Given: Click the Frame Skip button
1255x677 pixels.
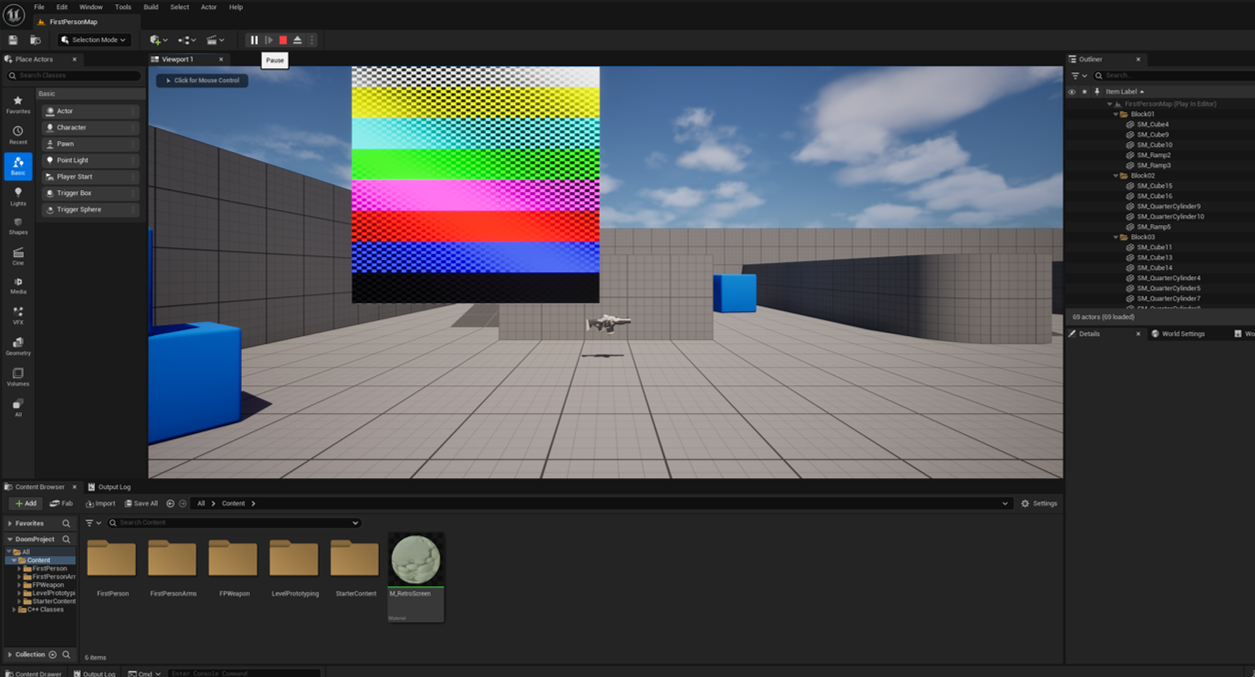Looking at the screenshot, I should coord(269,40).
